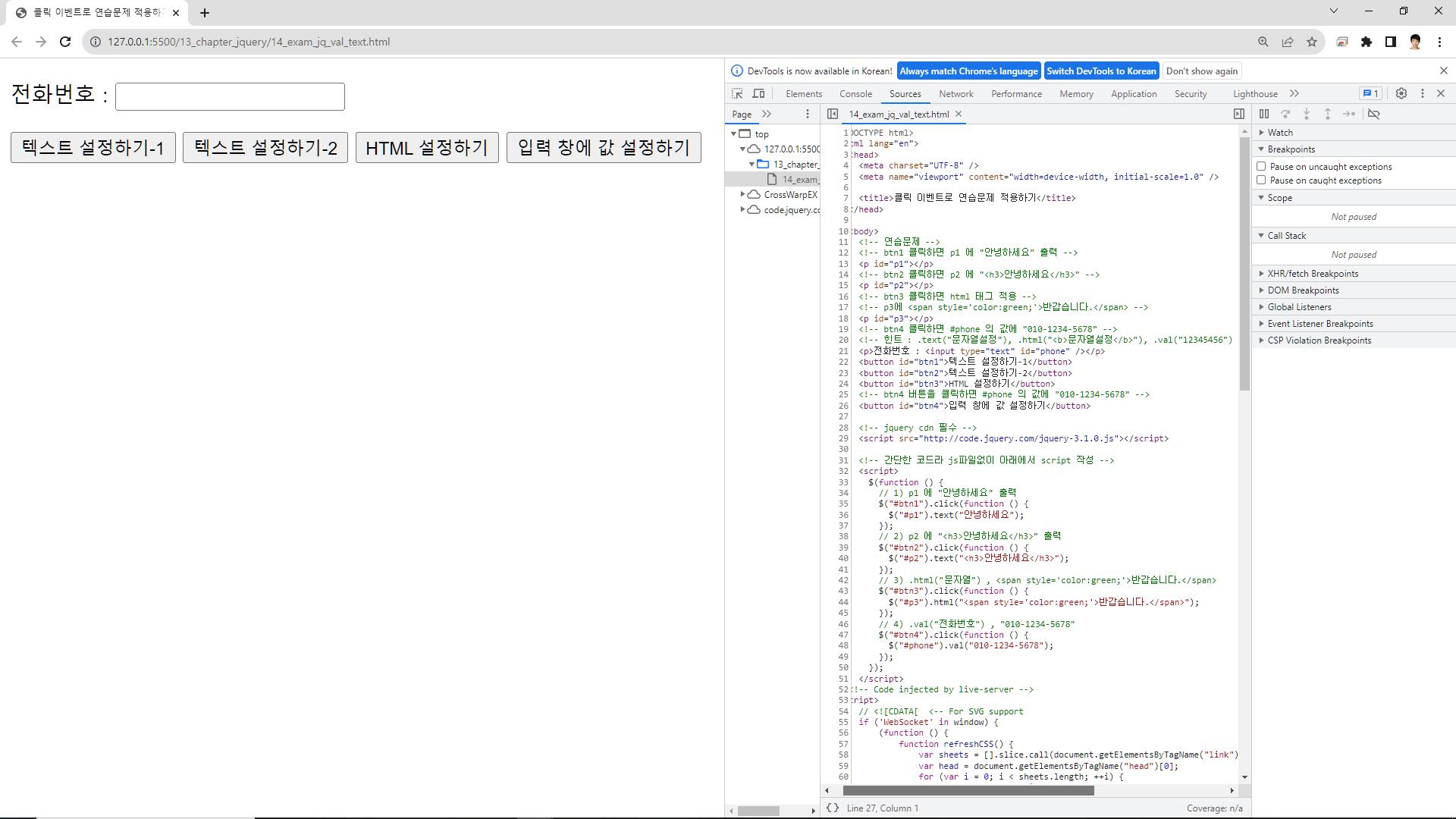Screen dimensions: 1456x819
Task: Click the issues counter badge
Action: (x=1370, y=93)
